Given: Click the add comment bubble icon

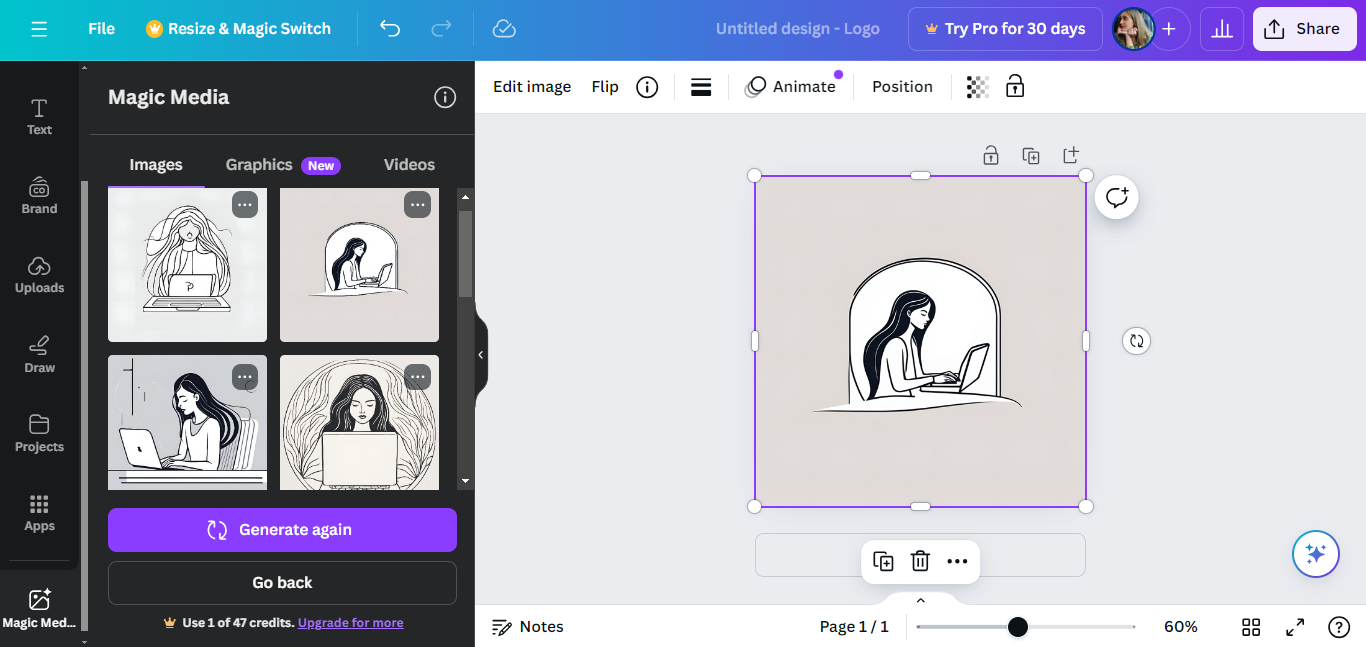Looking at the screenshot, I should [x=1116, y=198].
